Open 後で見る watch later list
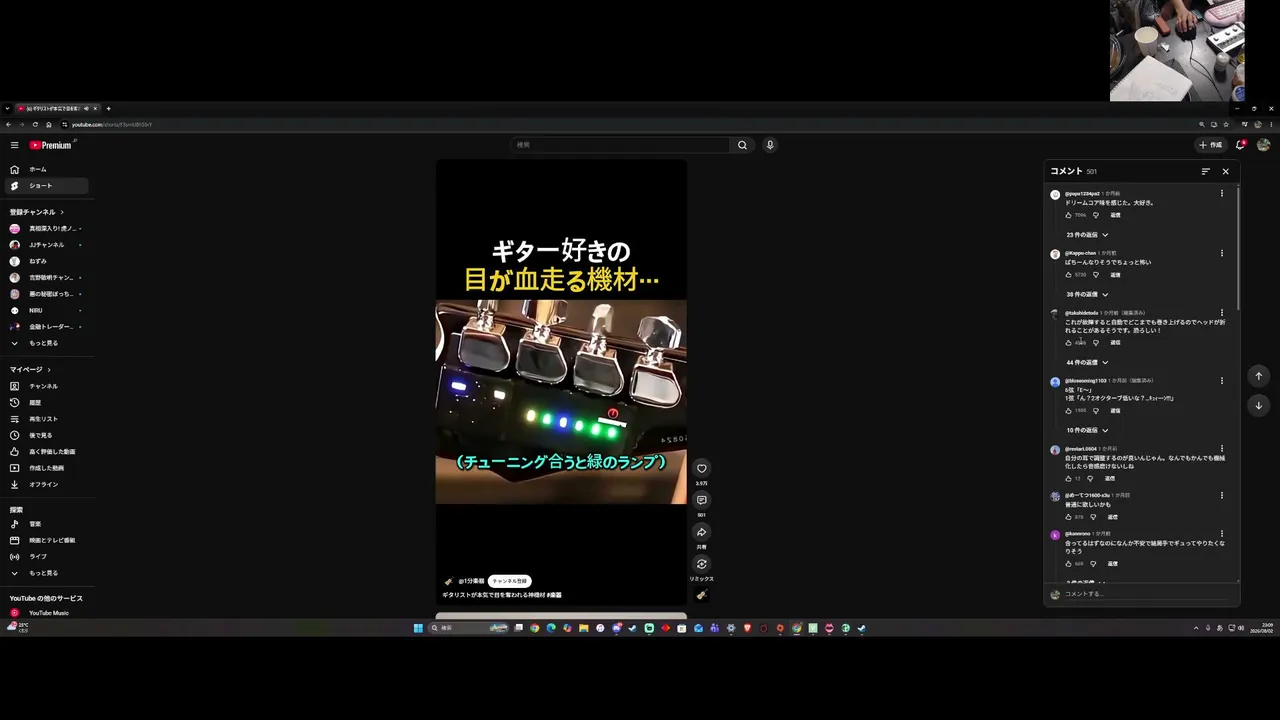1280x720 pixels. pos(48,435)
